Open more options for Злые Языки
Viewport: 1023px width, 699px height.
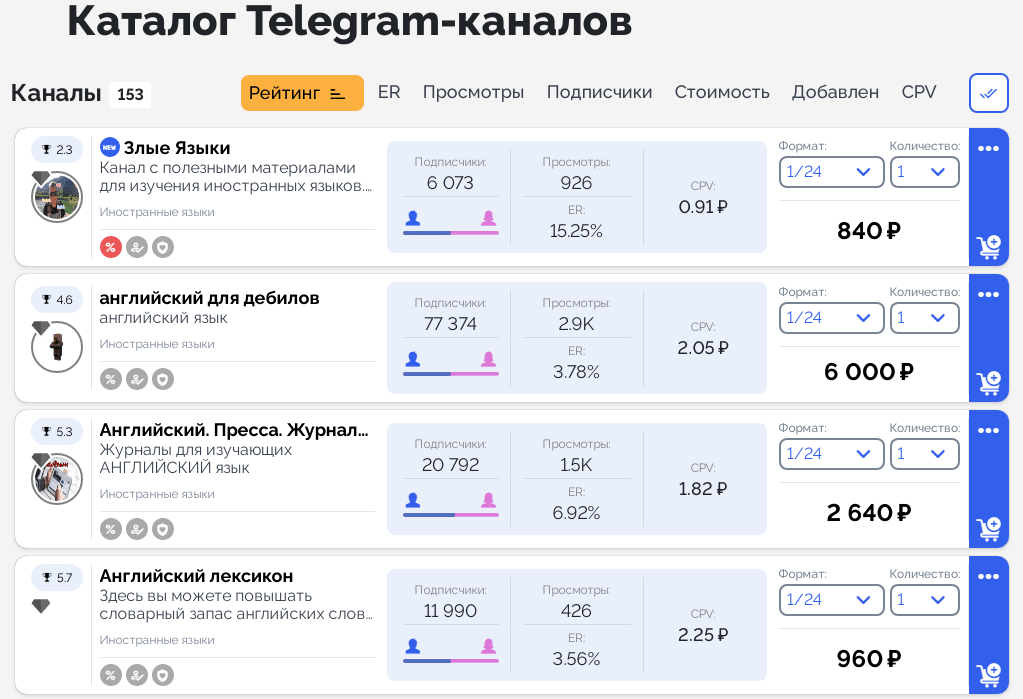989,149
